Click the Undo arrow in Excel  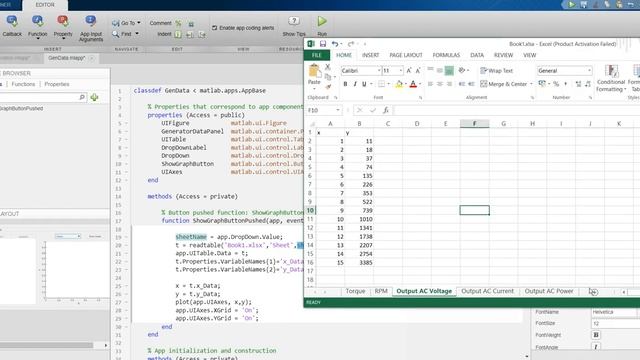(x=335, y=44)
